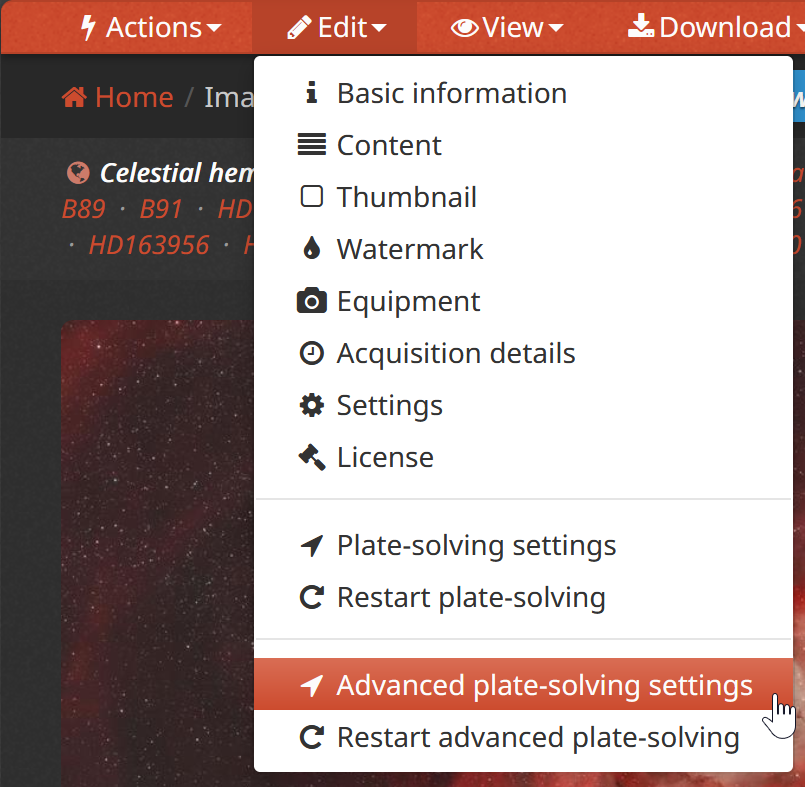Click the refresh icon for Restart plate-solving
This screenshot has height=787, width=805.
[312, 597]
